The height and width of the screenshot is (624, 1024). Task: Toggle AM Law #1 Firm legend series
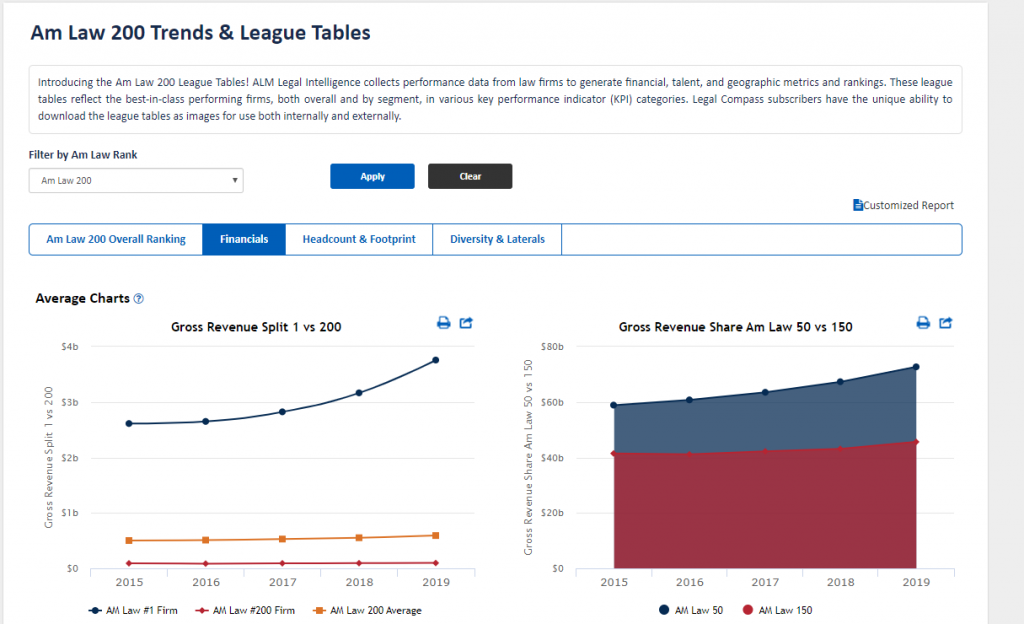tap(133, 610)
